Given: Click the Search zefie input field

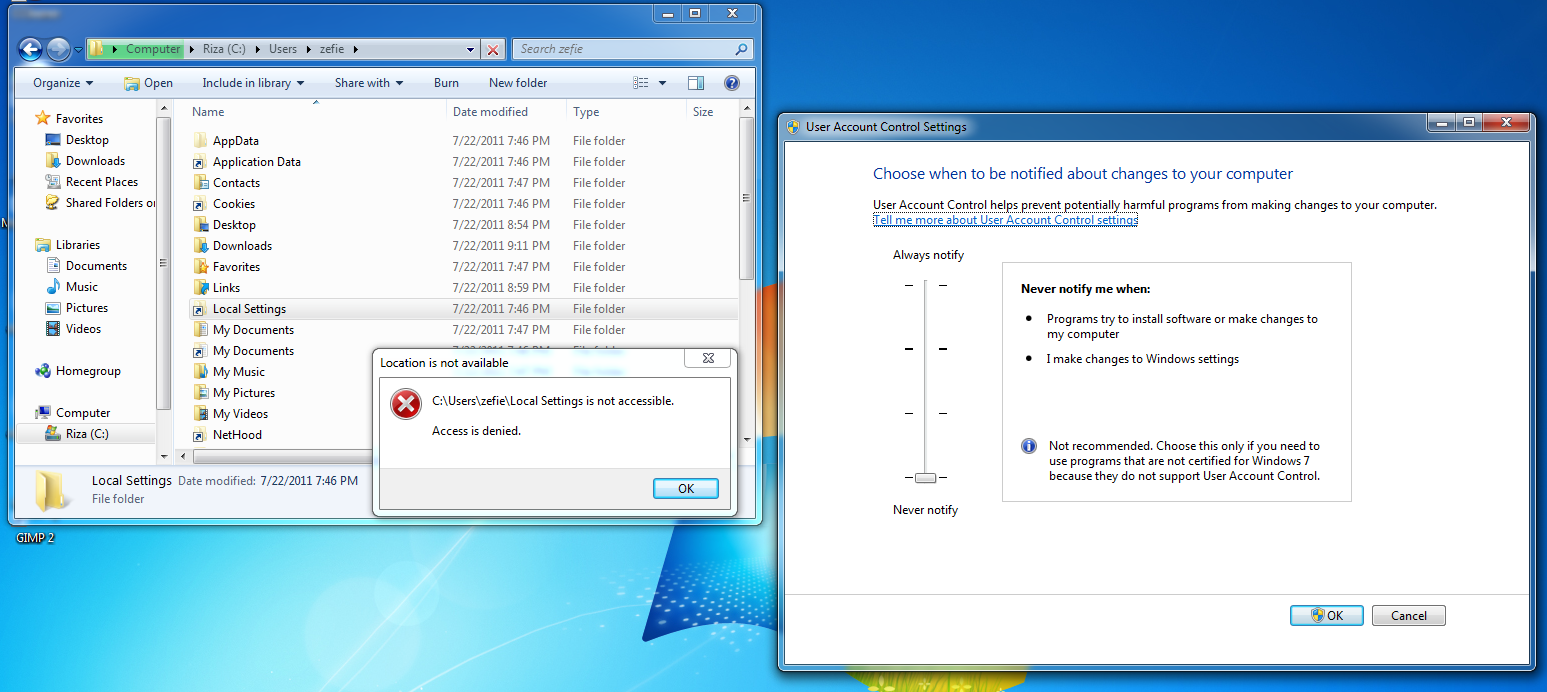Looking at the screenshot, I should pos(625,49).
